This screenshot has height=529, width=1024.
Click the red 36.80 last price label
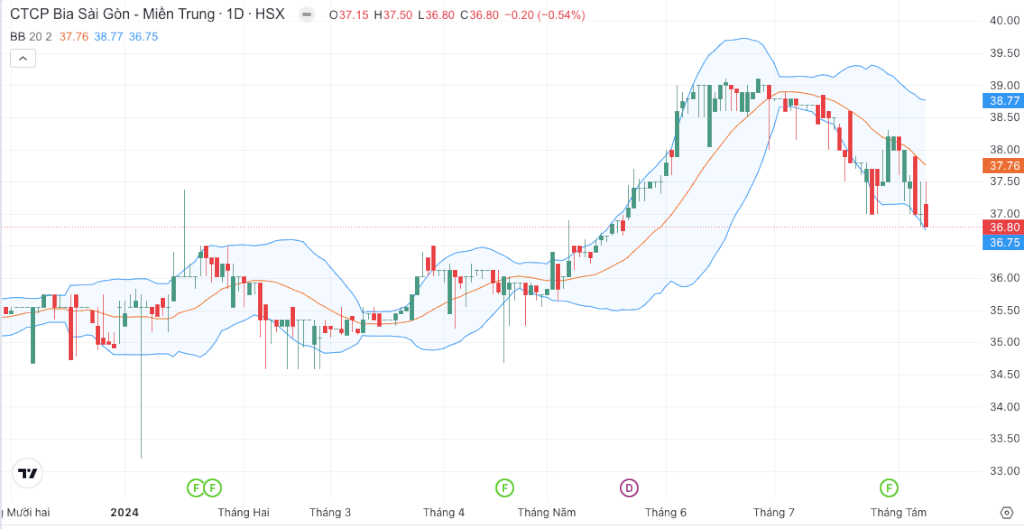tap(1002, 227)
